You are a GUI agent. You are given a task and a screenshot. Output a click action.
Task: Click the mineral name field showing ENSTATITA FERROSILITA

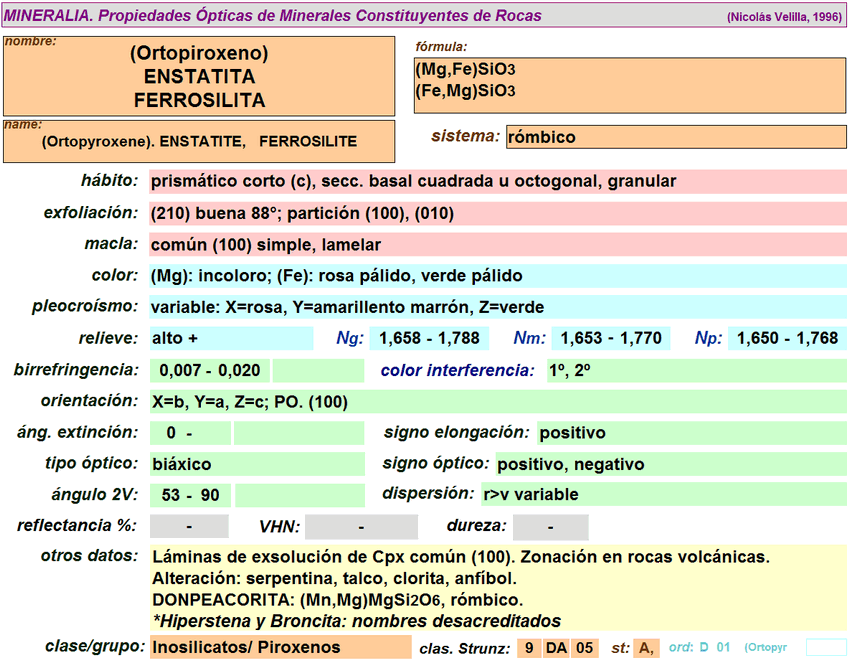click(198, 77)
